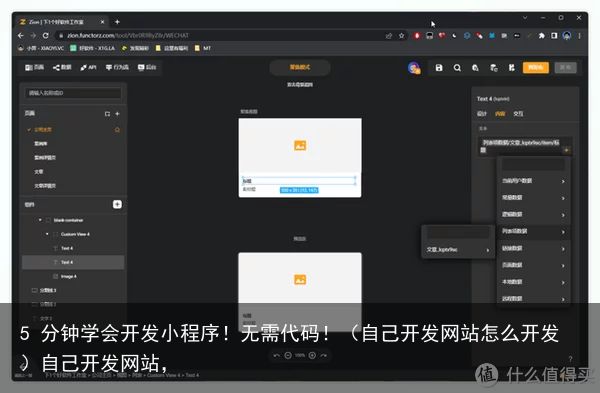Viewport: 600px width, 393px height.
Task: Click the save floppy-disk icon in the toolbar
Action: 439,68
